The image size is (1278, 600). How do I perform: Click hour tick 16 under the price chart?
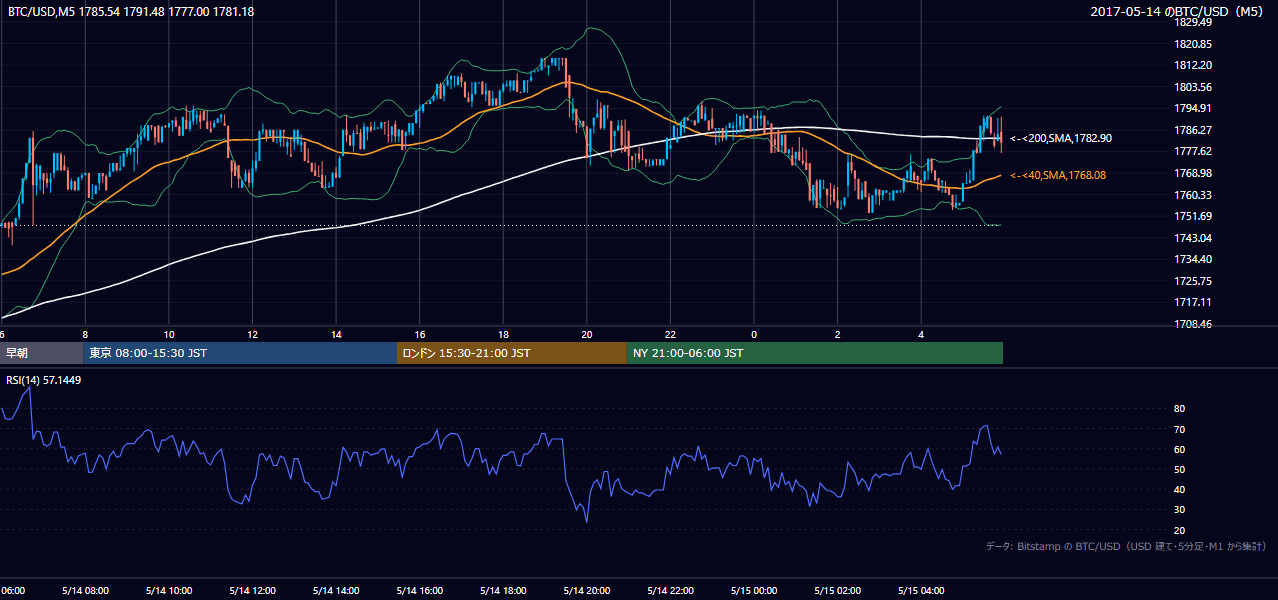420,334
